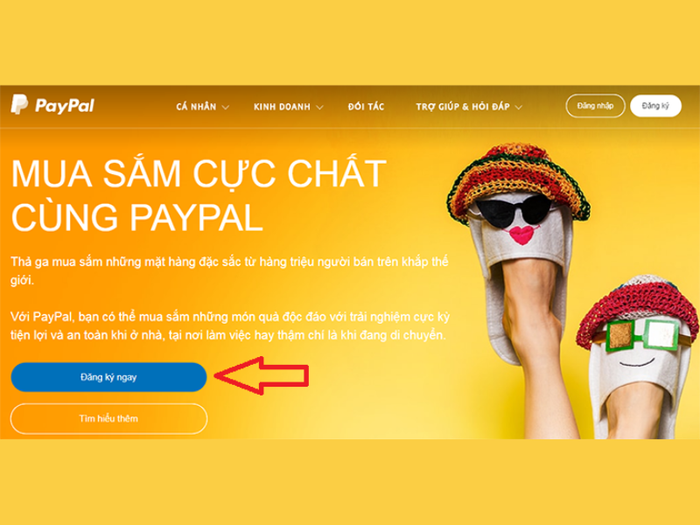Open the CÁ NHÂN menu

(x=196, y=107)
